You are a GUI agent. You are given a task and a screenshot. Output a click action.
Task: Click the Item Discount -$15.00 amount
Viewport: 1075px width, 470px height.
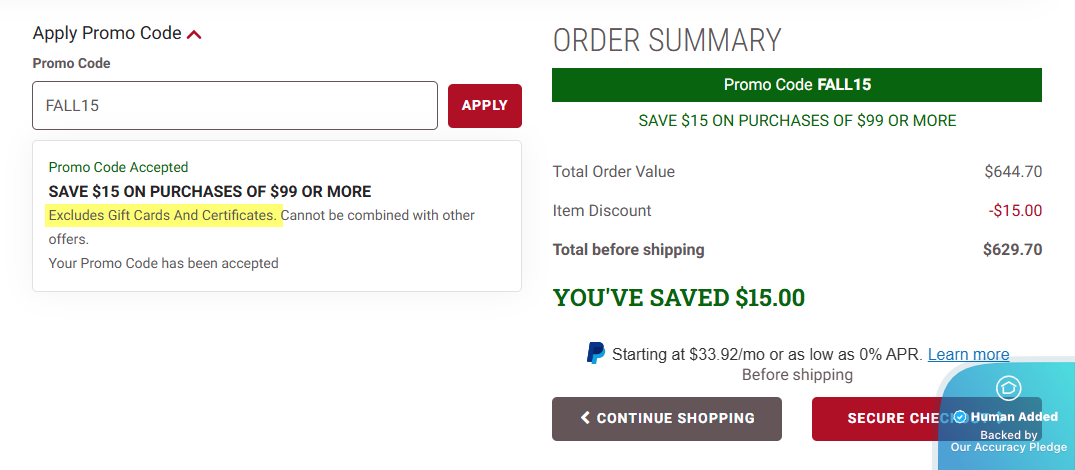click(x=1014, y=211)
